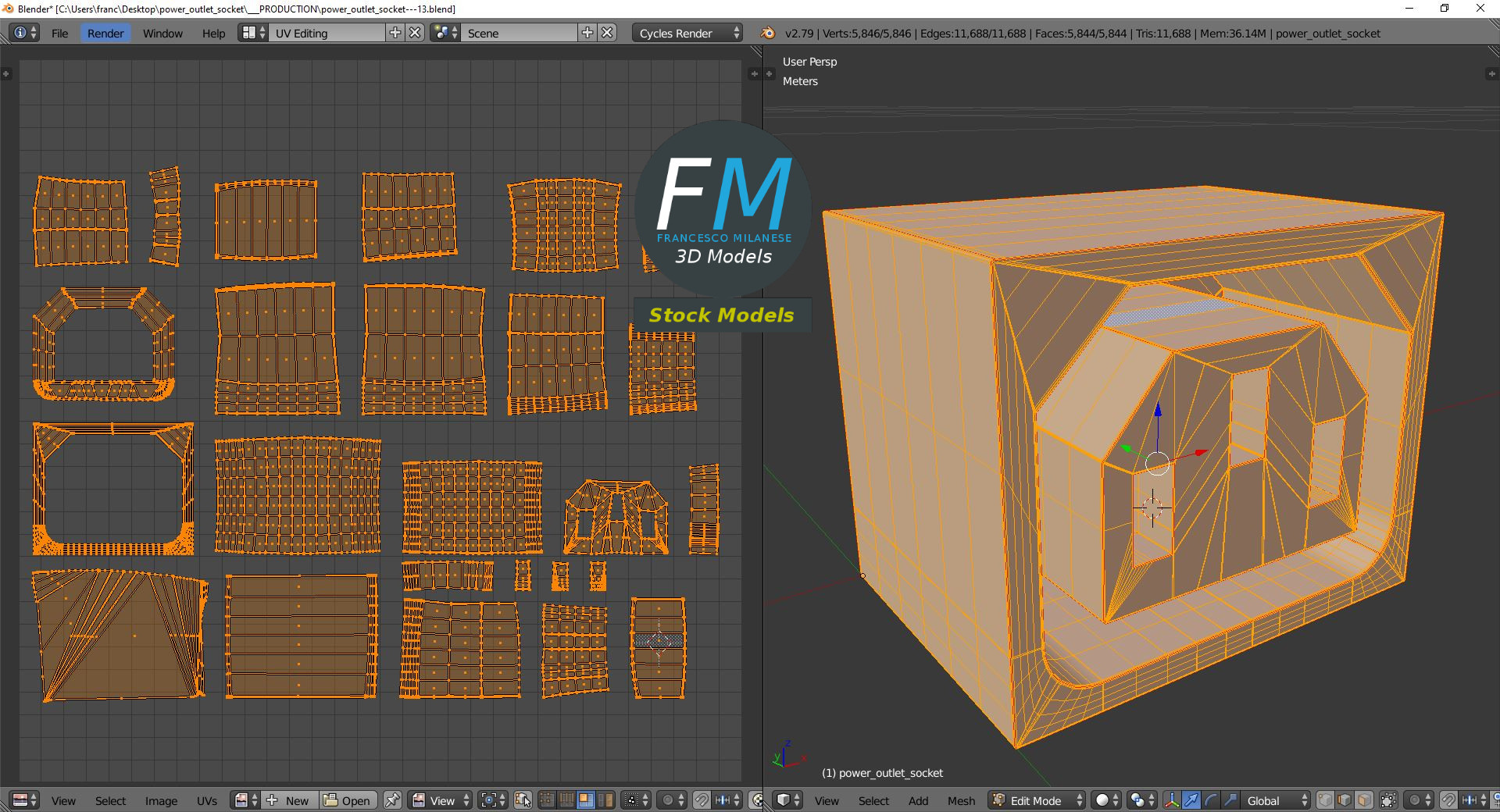Browse images to be linked

[x=245, y=800]
